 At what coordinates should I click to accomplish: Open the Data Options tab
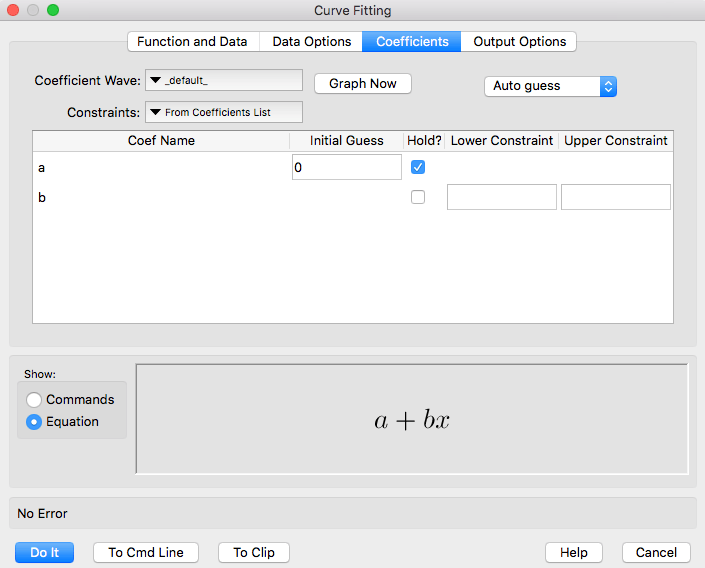pyautogui.click(x=311, y=42)
